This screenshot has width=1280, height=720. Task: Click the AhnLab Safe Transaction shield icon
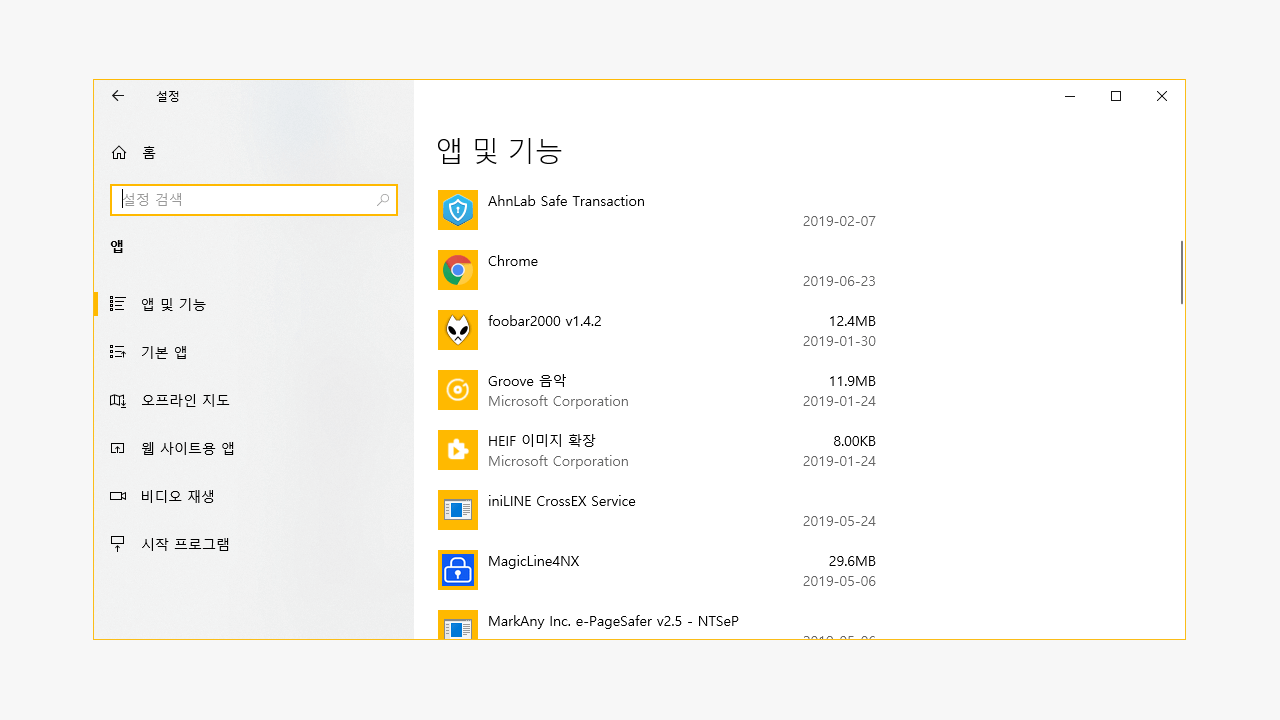[x=458, y=210]
